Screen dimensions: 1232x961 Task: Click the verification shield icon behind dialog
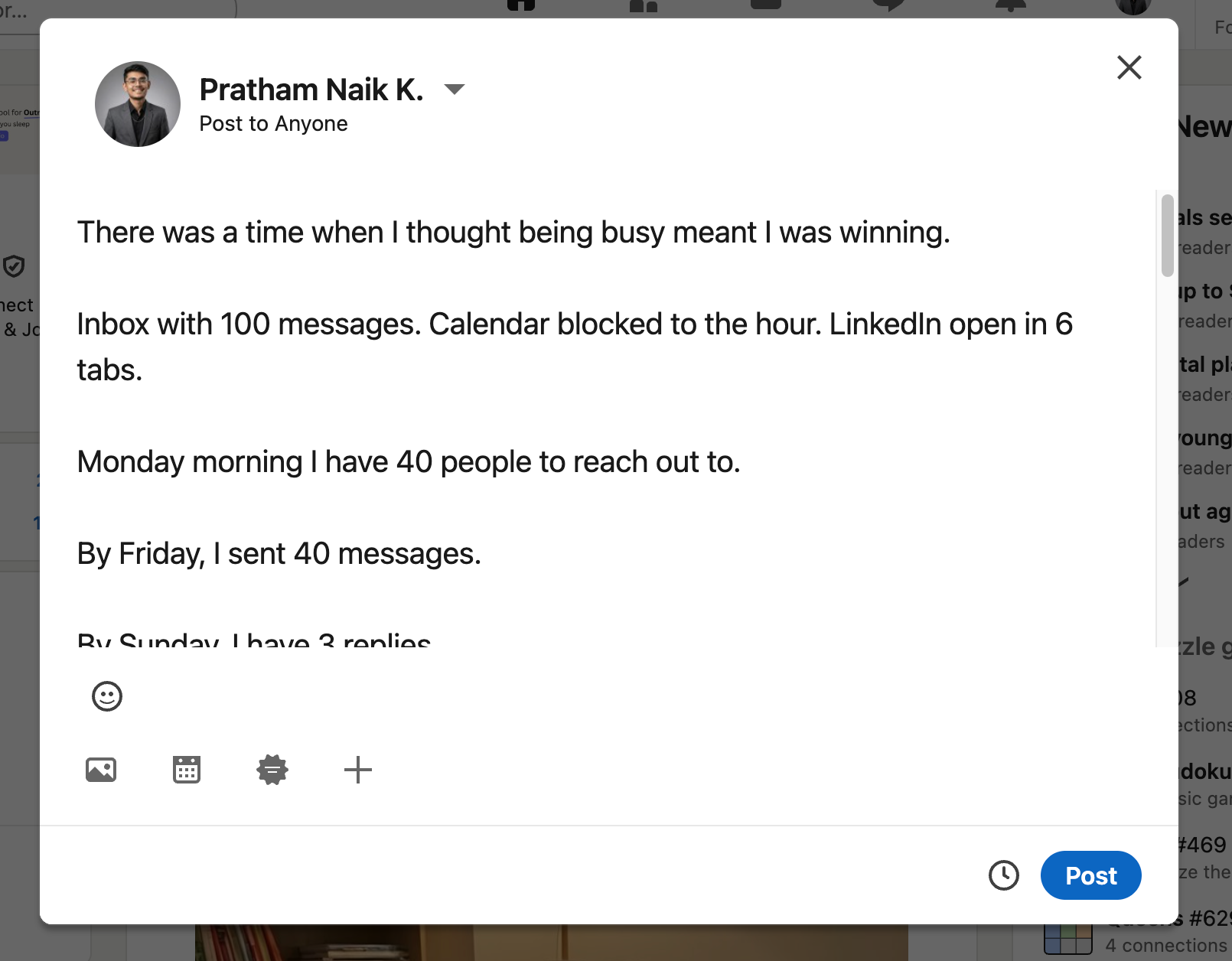(x=14, y=266)
